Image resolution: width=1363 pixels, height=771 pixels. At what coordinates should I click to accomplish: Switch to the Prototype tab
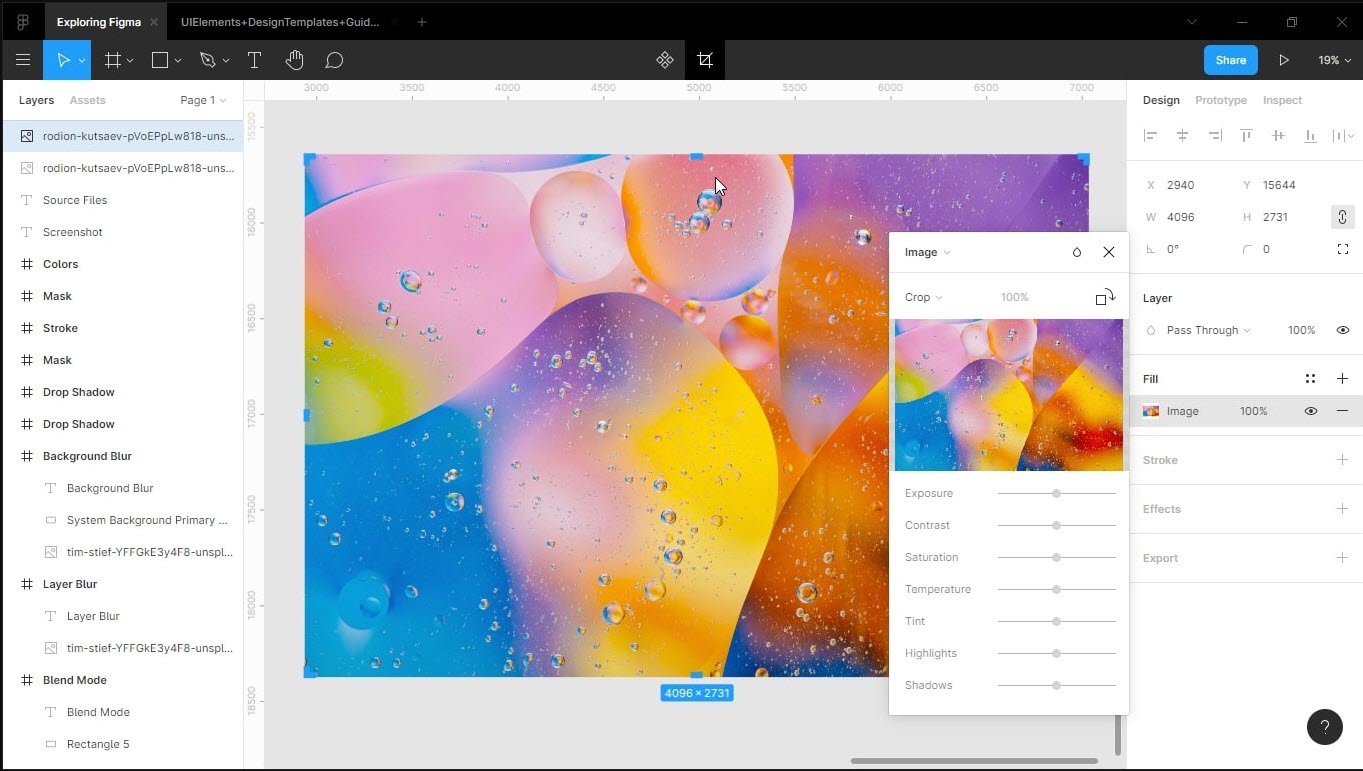1221,100
